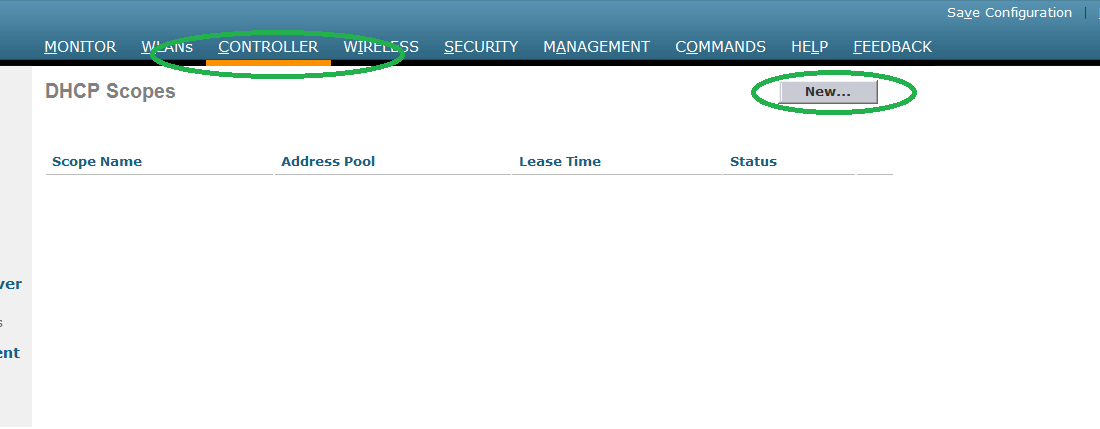
Task: Open the FEEDBACK menu
Action: click(892, 47)
